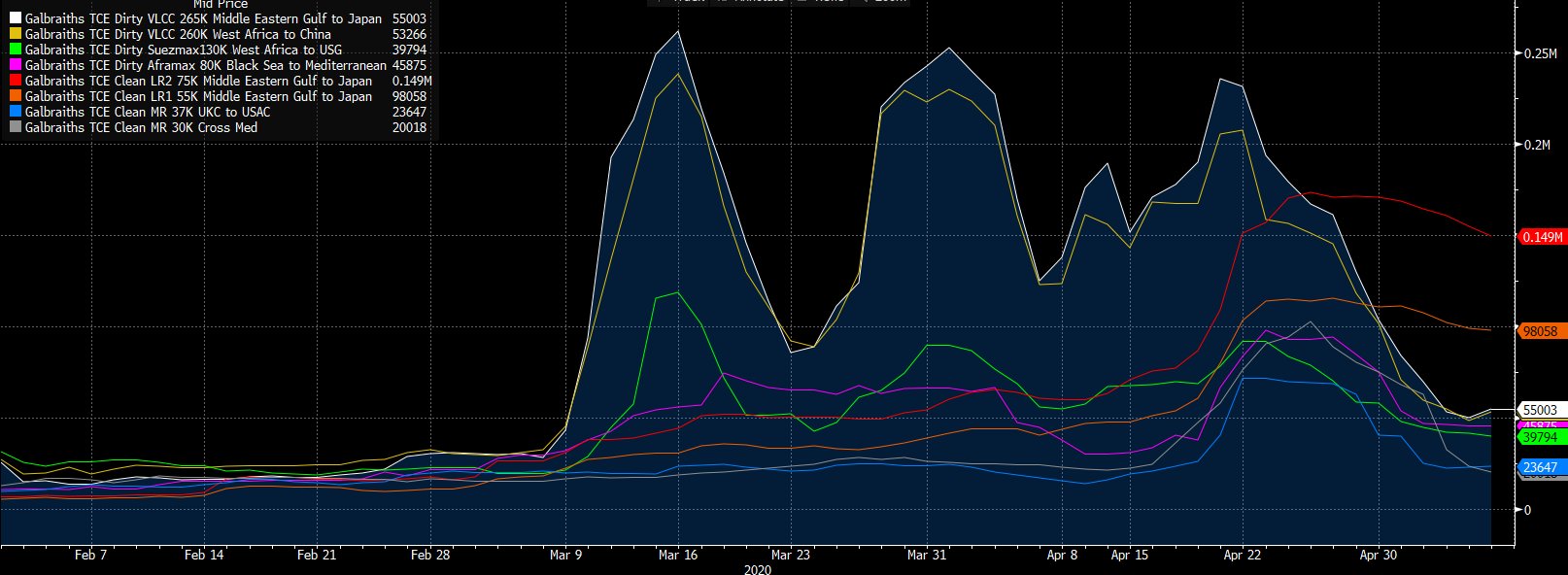Click legend value 20018
1568x575 pixels.
(x=409, y=127)
